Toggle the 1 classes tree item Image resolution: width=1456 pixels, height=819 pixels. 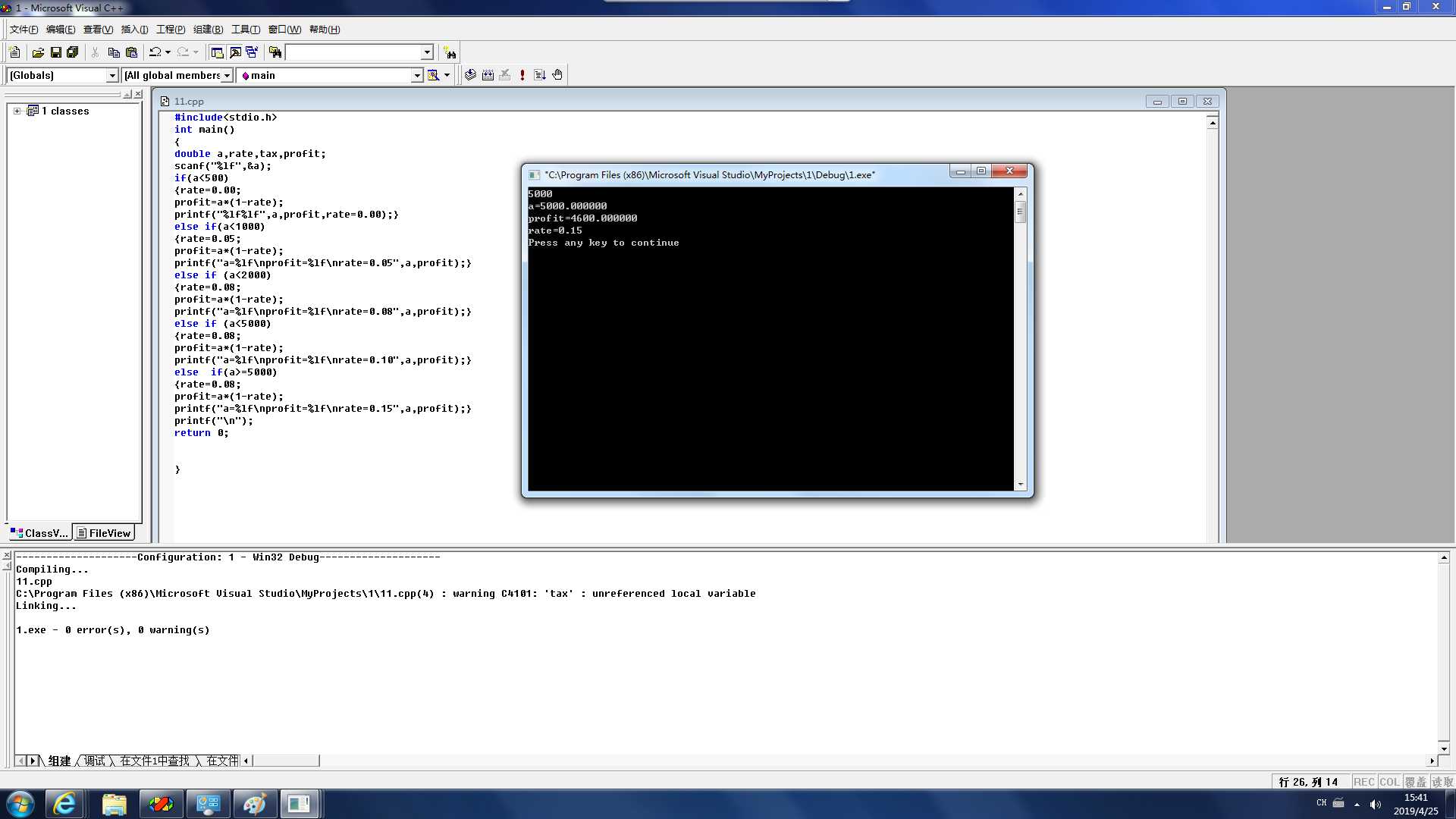(x=17, y=110)
